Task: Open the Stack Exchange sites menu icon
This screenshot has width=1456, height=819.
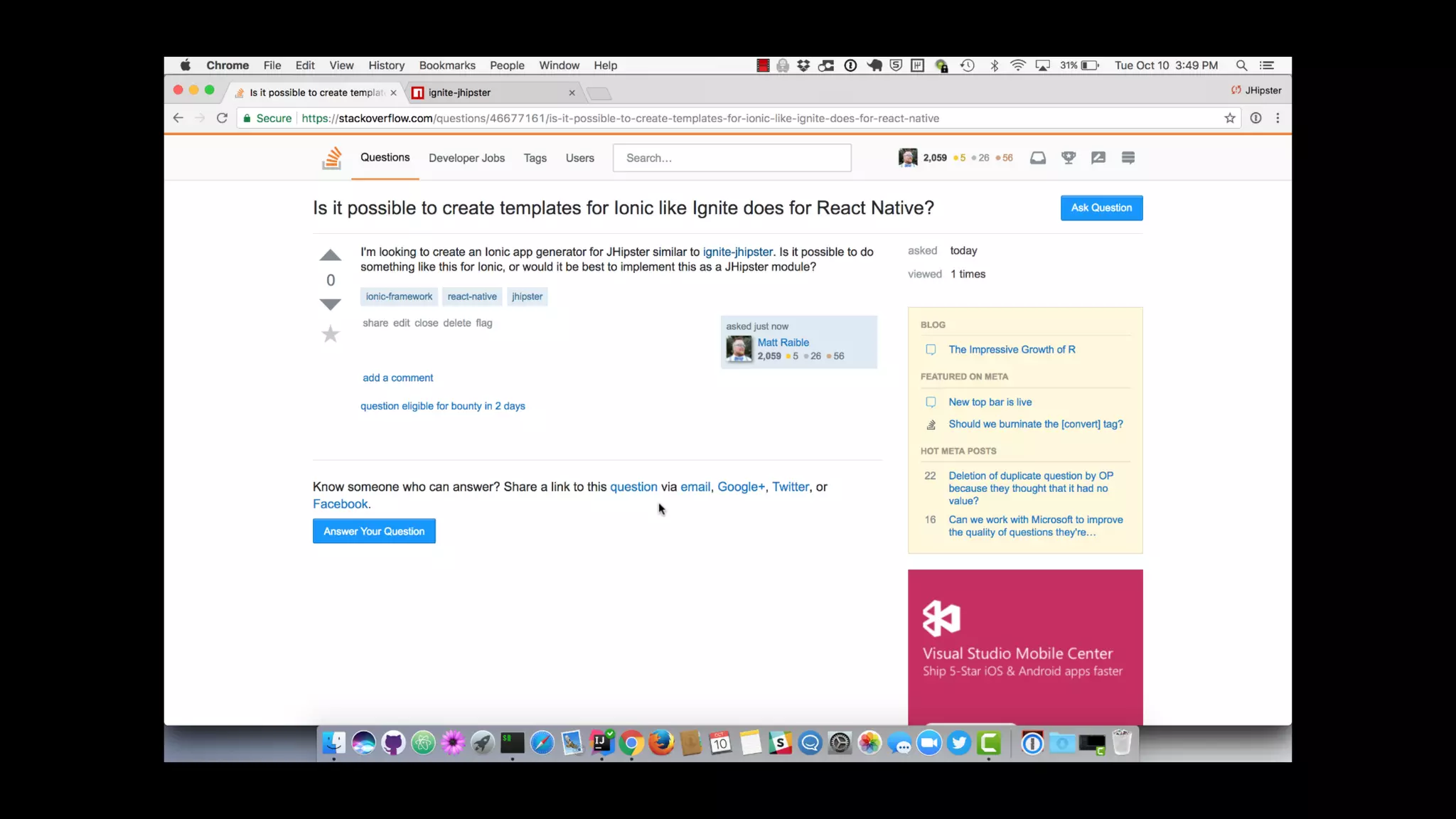Action: (x=1128, y=158)
